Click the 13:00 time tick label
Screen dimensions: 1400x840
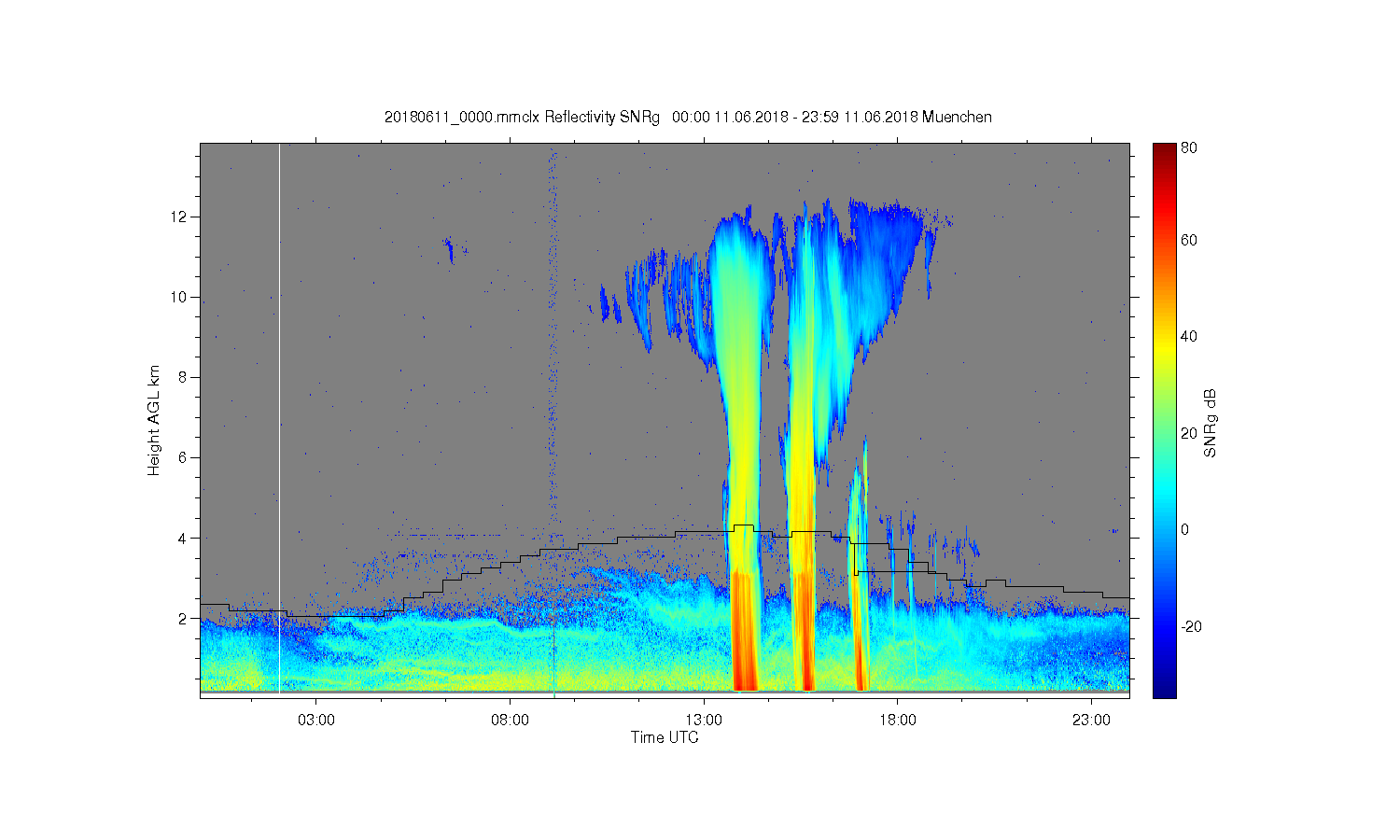pyautogui.click(x=704, y=721)
